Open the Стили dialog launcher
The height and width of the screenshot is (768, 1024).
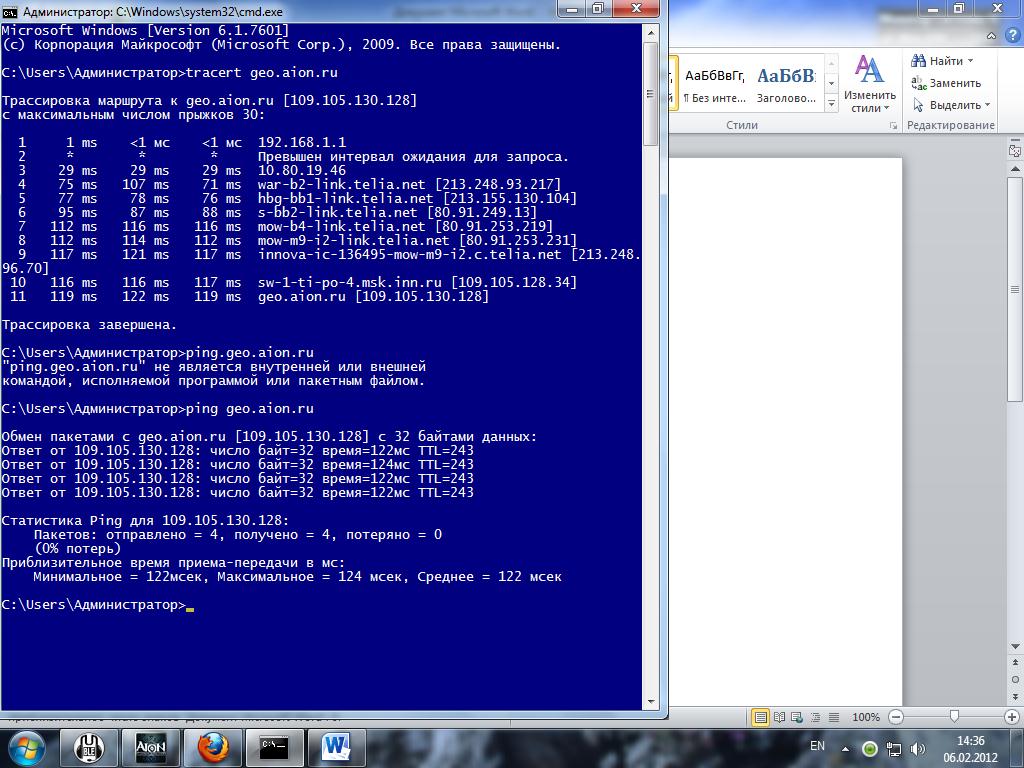[x=893, y=125]
